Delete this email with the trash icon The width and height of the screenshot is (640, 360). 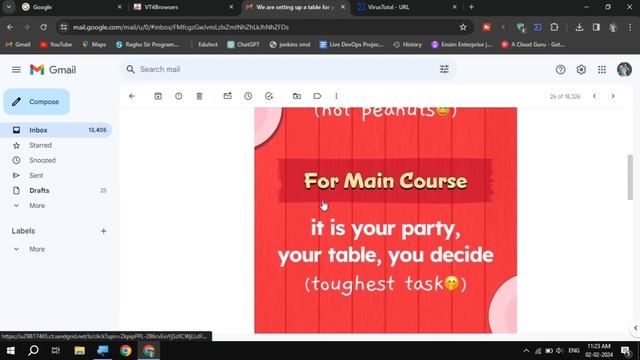click(x=199, y=96)
